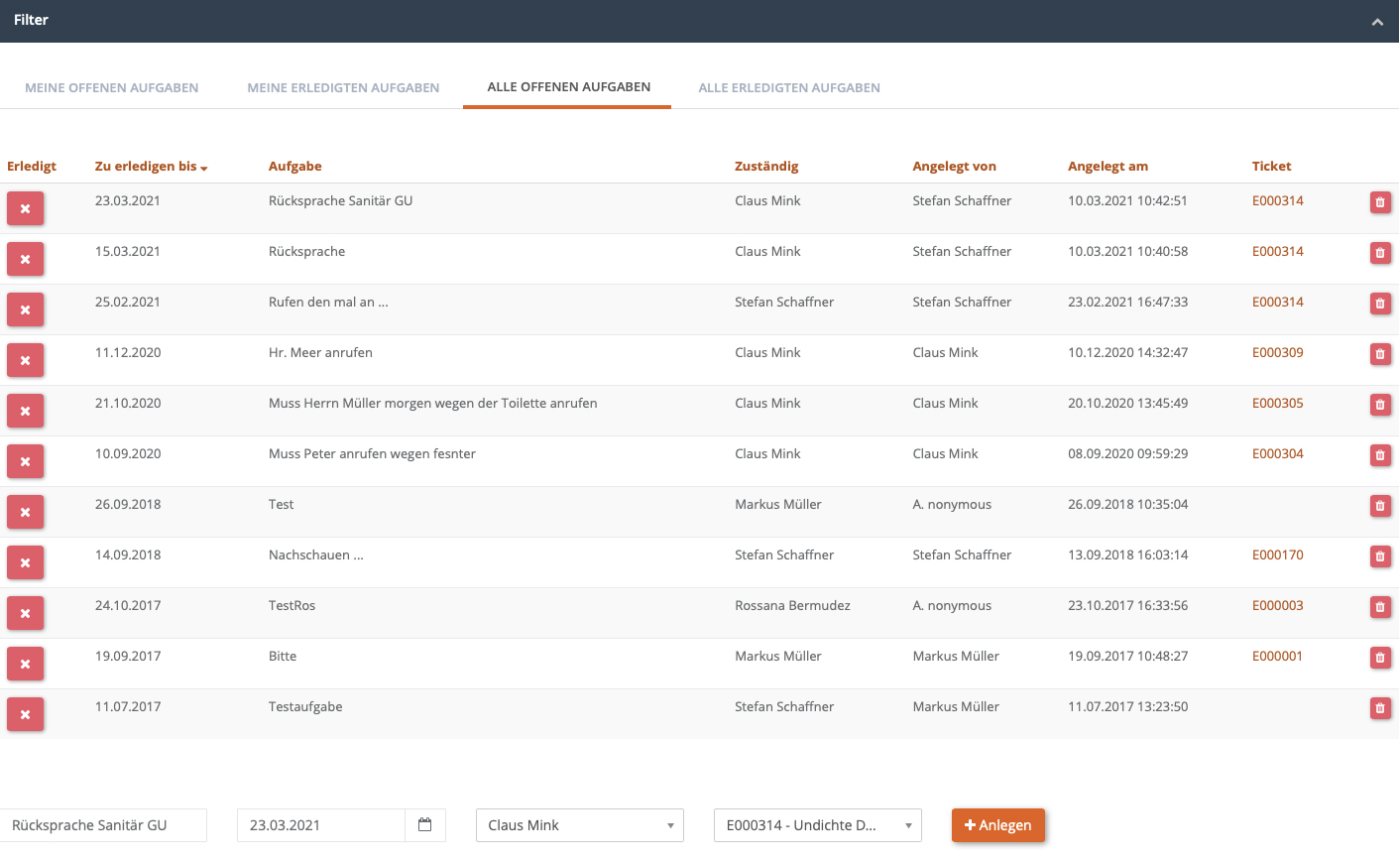
Task: Click the 'Aufgabe' column header
Action: tap(295, 167)
